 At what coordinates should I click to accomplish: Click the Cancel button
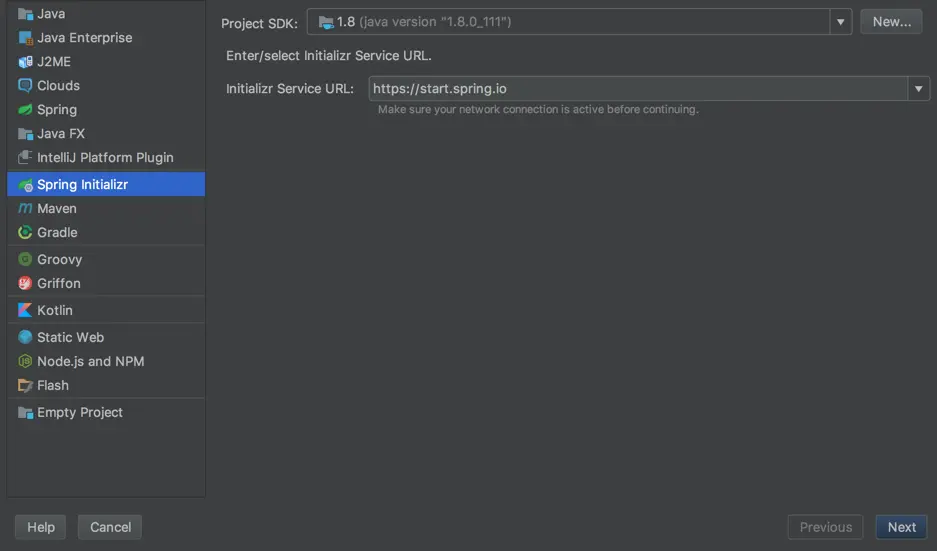pos(111,527)
